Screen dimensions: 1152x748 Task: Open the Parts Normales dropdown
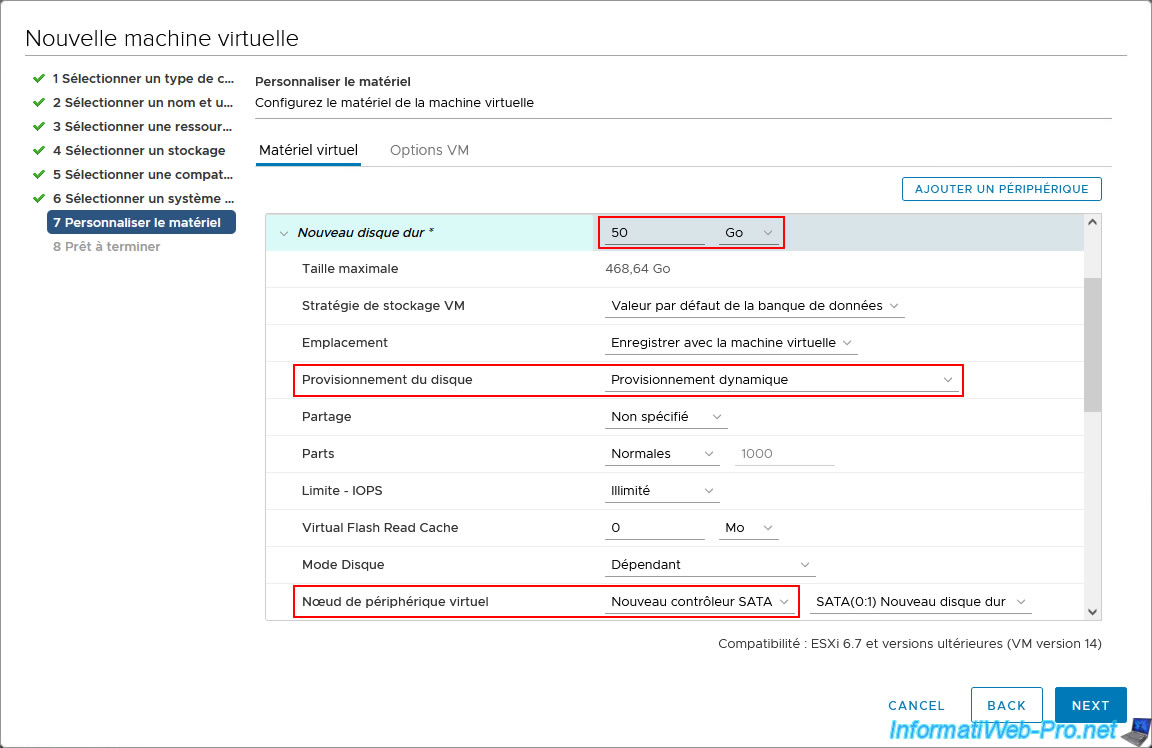tap(662, 454)
